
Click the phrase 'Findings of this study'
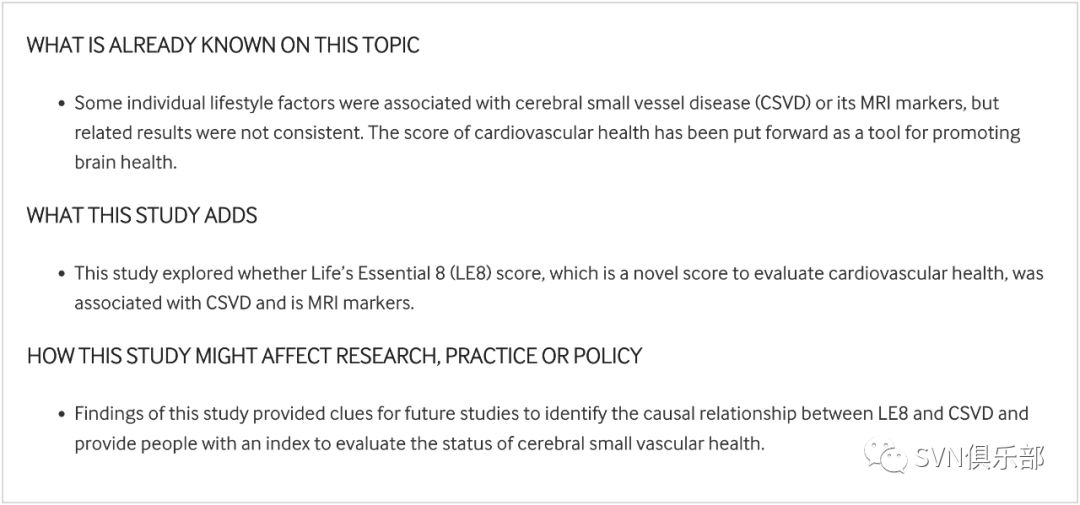click(161, 414)
